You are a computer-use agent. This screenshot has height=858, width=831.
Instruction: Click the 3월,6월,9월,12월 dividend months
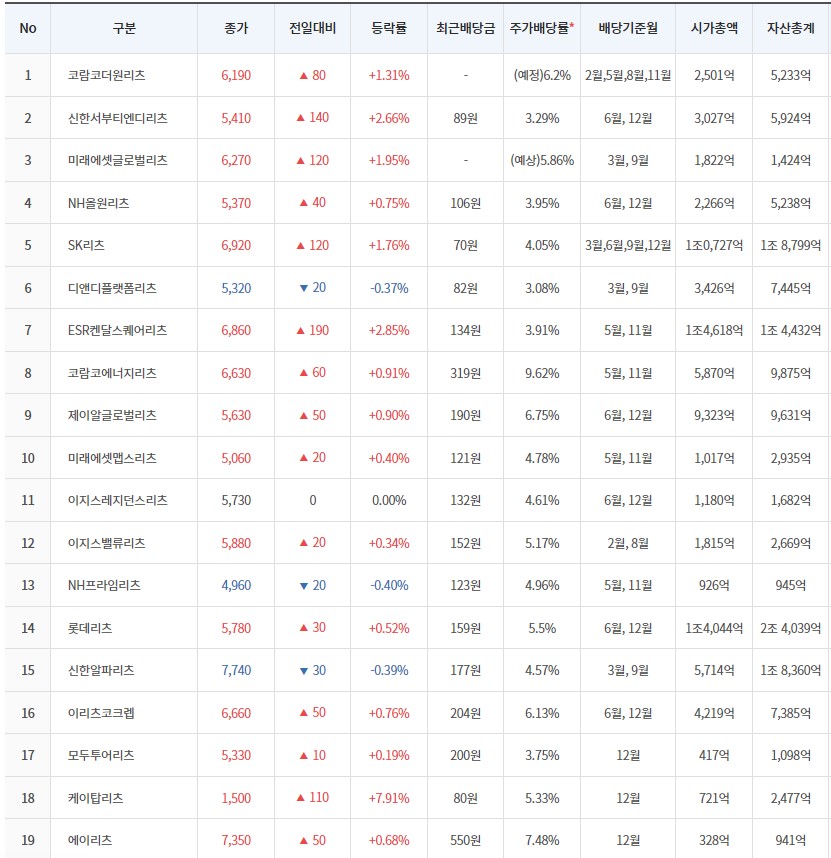click(x=628, y=245)
